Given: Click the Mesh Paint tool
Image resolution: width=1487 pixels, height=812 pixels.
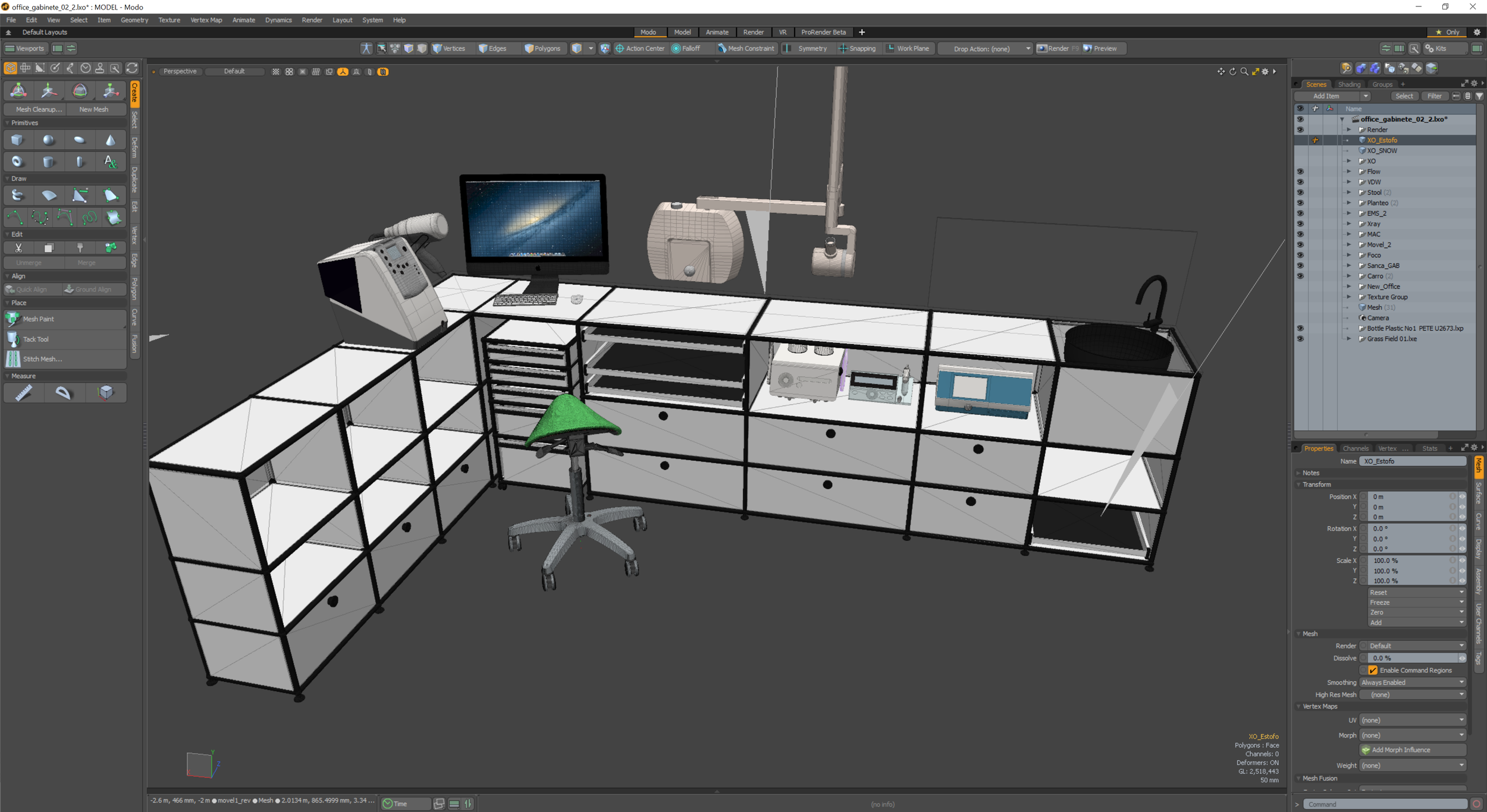Looking at the screenshot, I should [x=39, y=319].
